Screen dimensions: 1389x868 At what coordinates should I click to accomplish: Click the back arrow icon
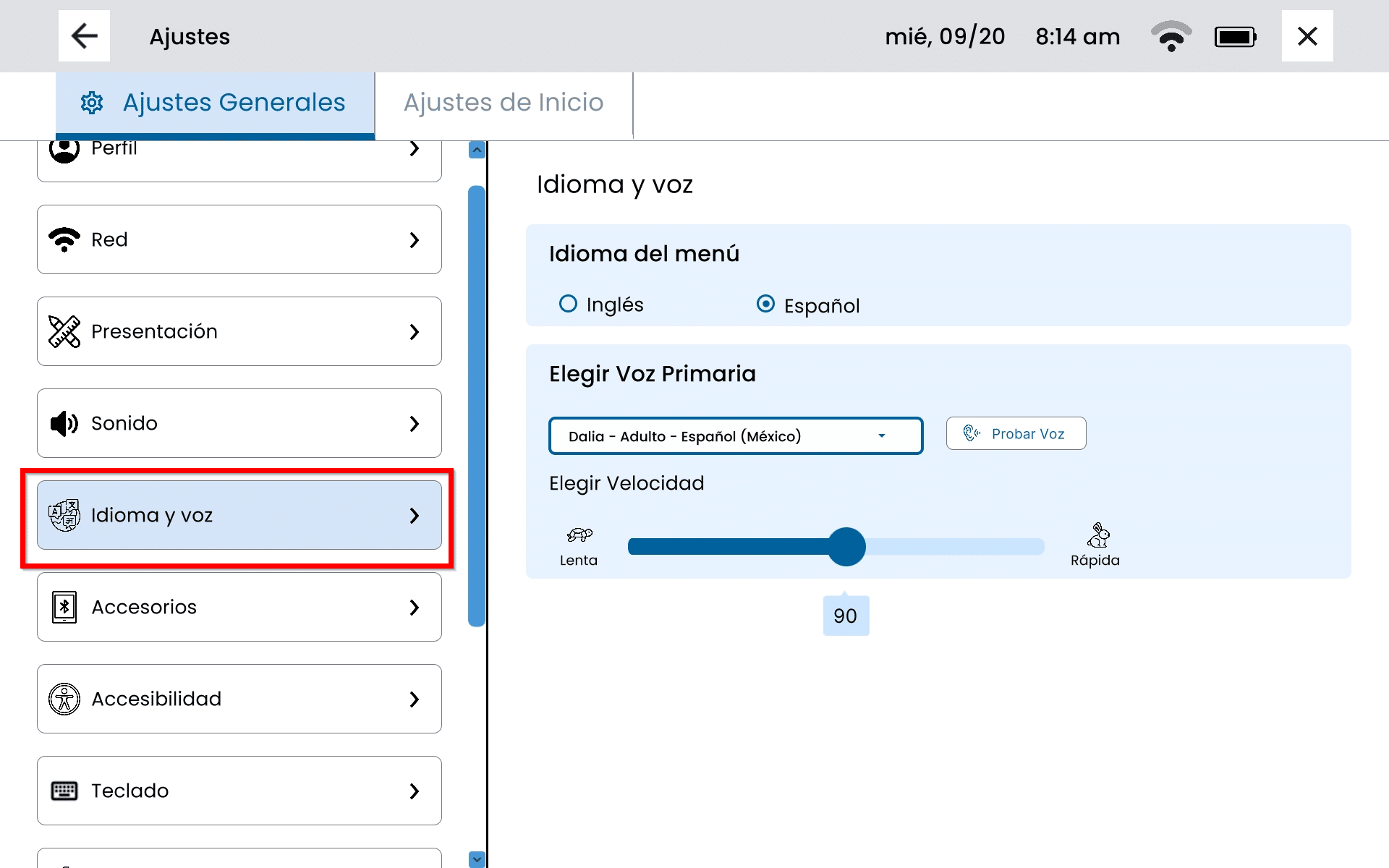coord(84,36)
